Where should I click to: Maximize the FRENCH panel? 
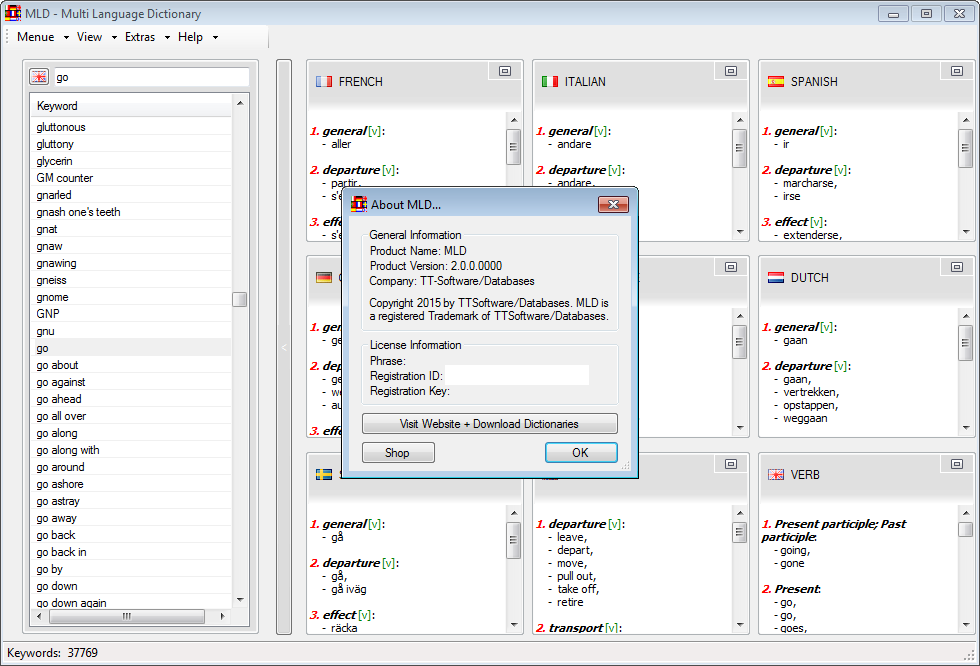[505, 71]
